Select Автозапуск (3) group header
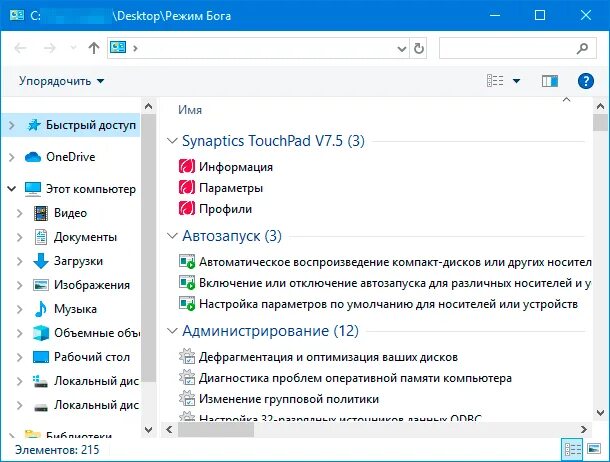610x462 pixels. [x=232, y=236]
